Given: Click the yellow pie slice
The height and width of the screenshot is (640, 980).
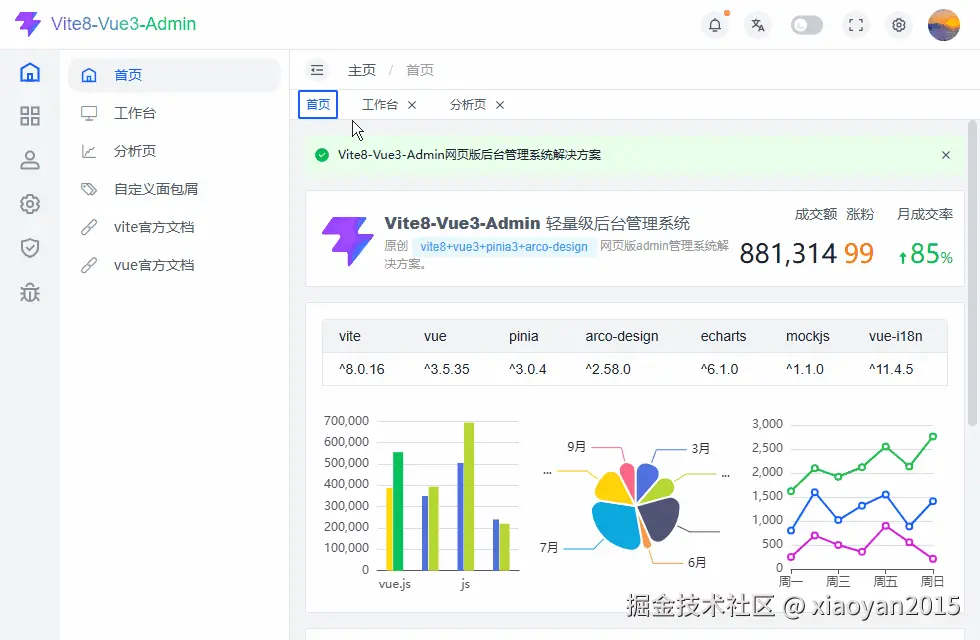Looking at the screenshot, I should click(x=615, y=489).
